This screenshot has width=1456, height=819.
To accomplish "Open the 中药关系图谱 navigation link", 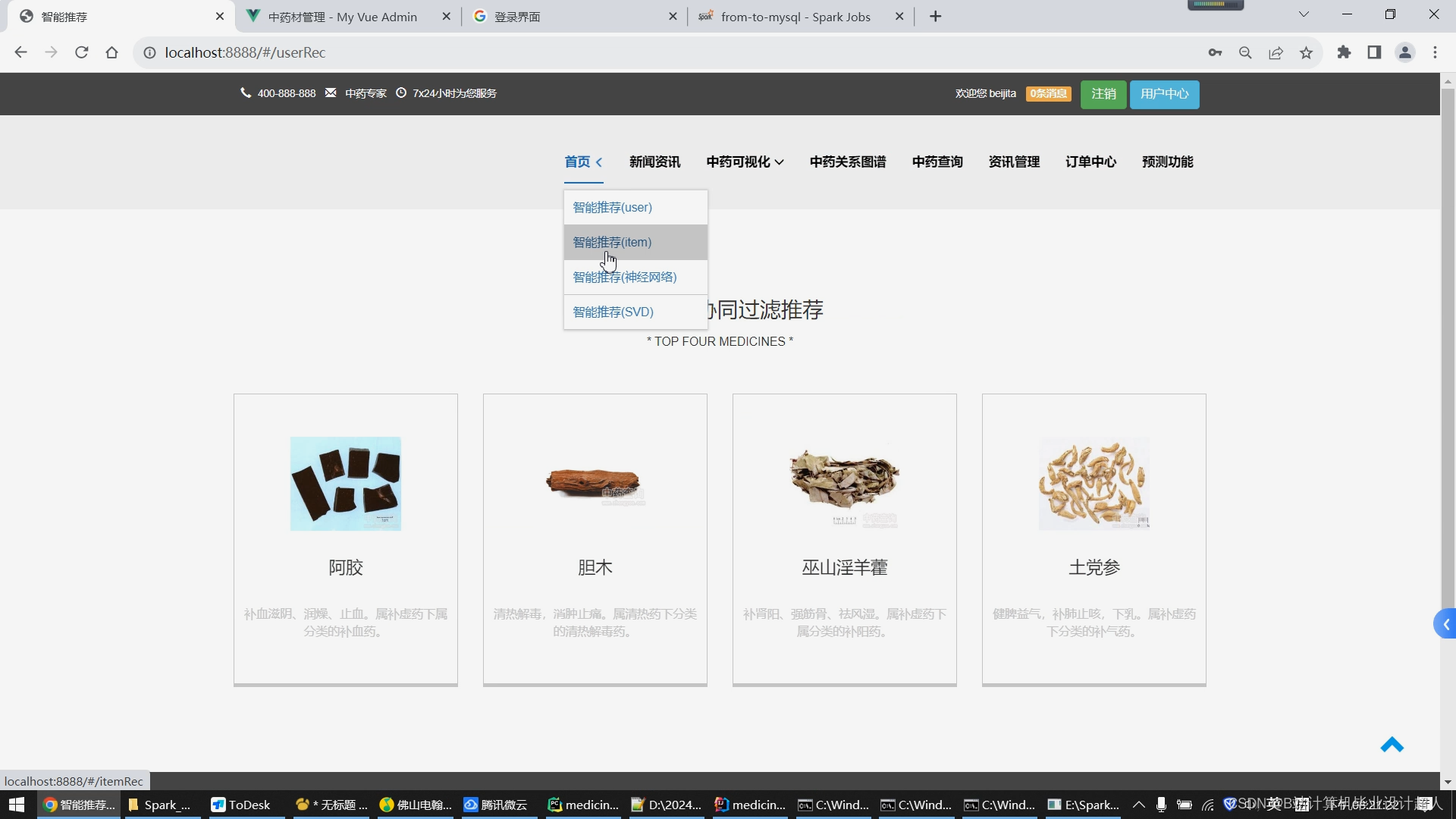I will click(847, 162).
